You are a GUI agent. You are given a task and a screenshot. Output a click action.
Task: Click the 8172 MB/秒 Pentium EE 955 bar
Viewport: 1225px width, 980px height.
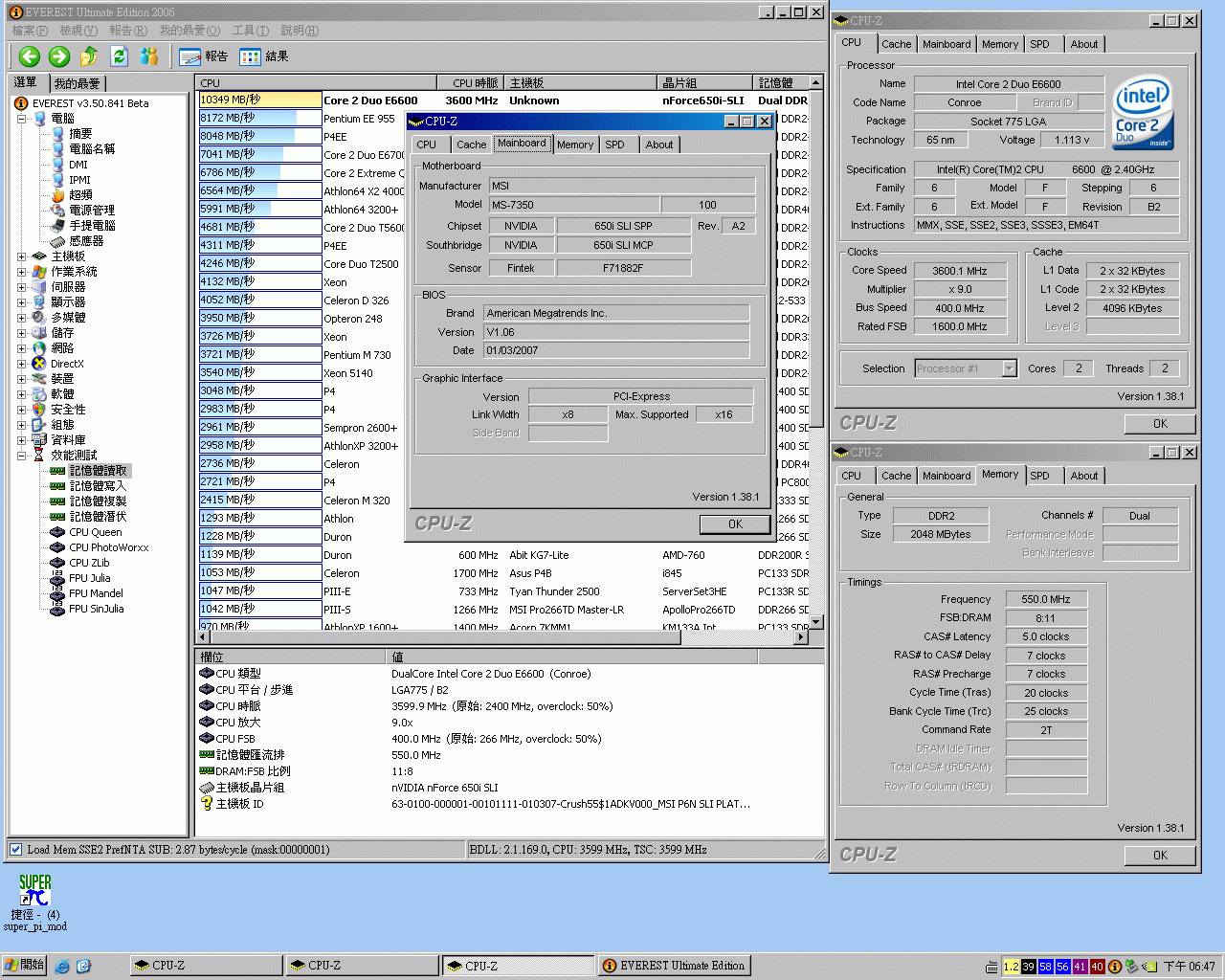point(260,118)
